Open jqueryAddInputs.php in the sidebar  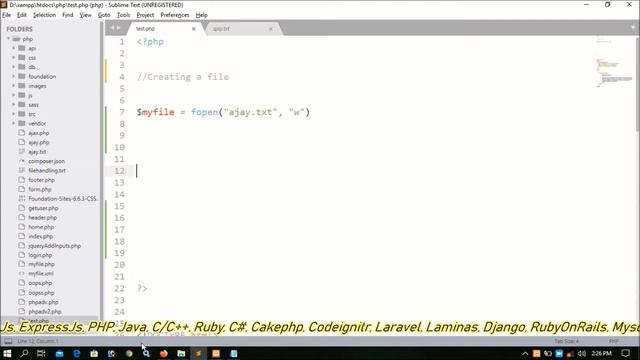click(55, 246)
